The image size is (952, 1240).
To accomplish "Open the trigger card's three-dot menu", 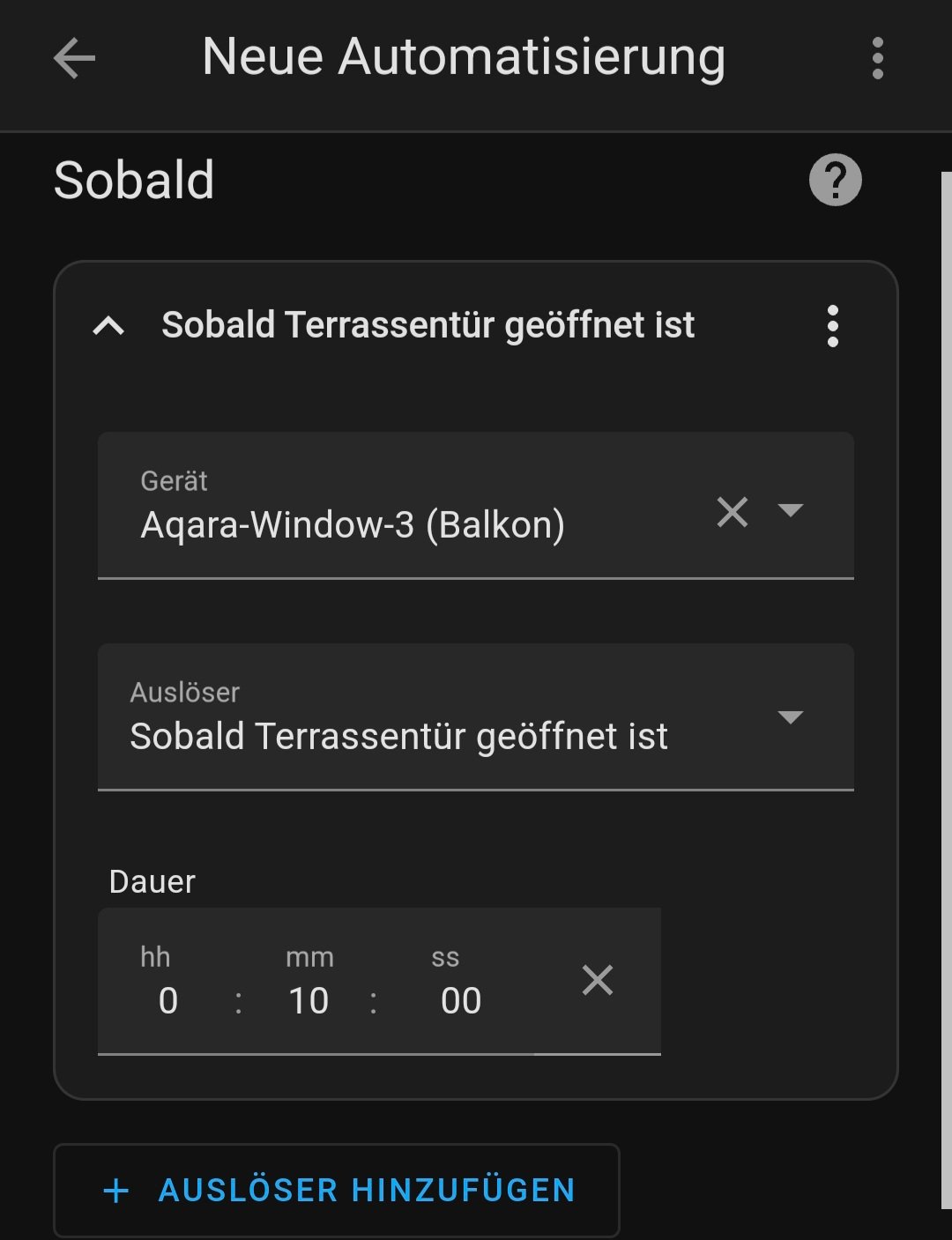I will pyautogui.click(x=832, y=326).
